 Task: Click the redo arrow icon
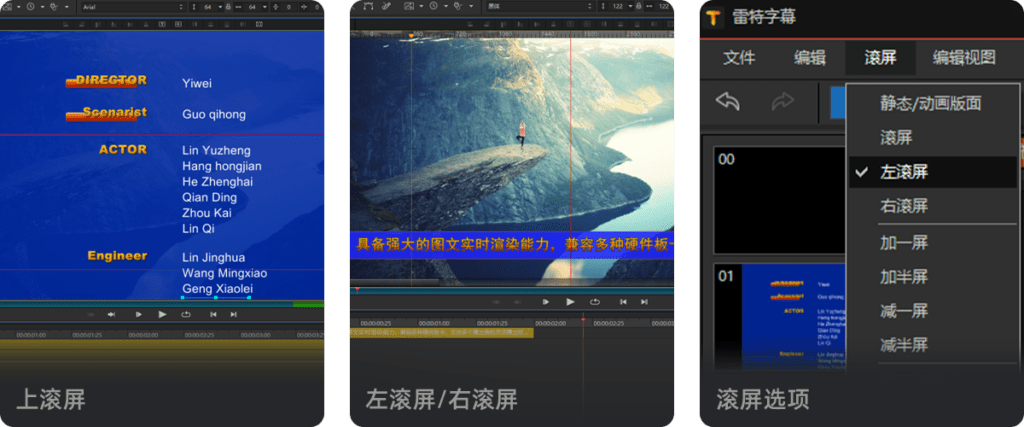click(x=782, y=101)
